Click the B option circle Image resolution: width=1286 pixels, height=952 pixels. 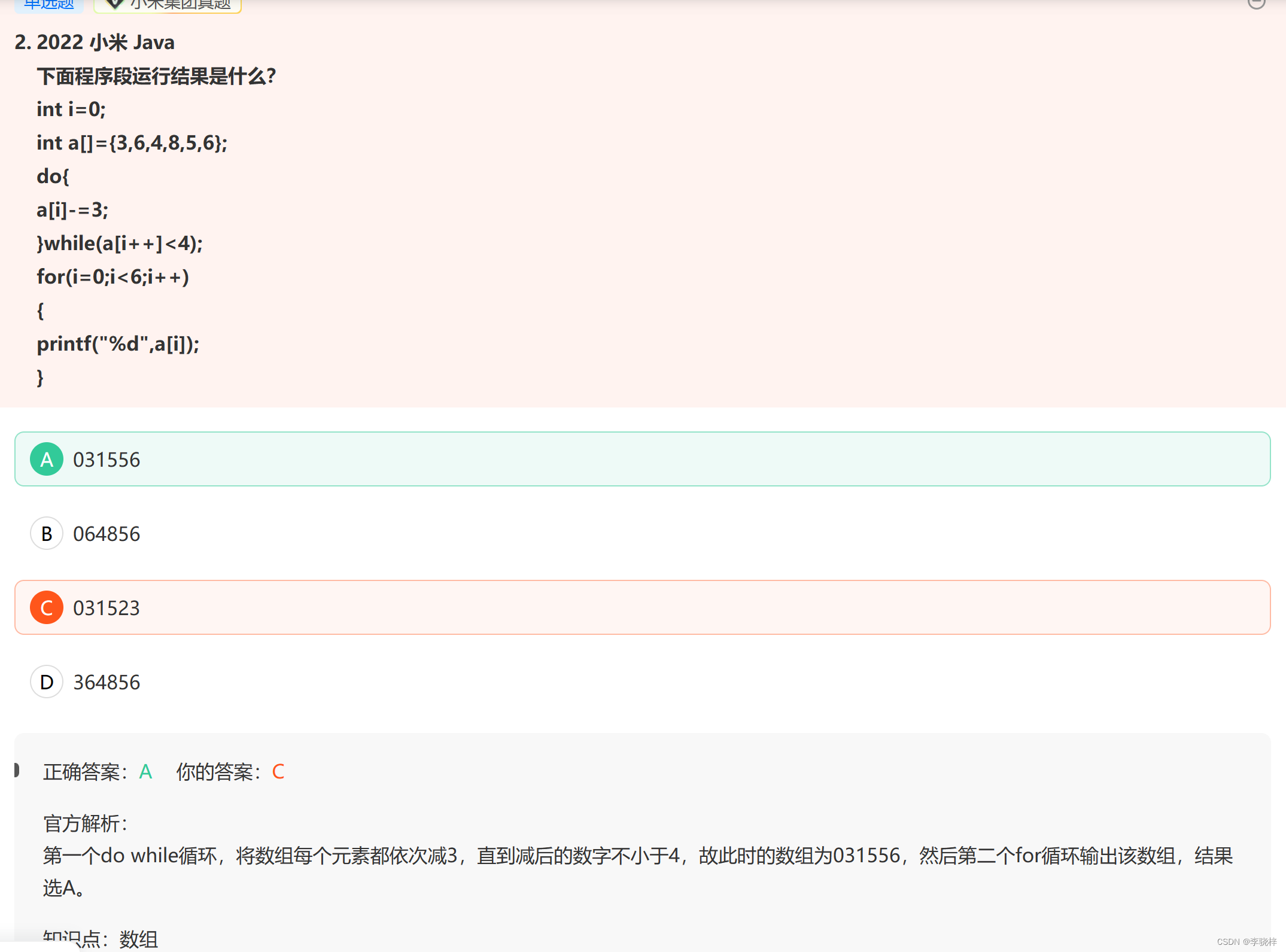point(47,533)
